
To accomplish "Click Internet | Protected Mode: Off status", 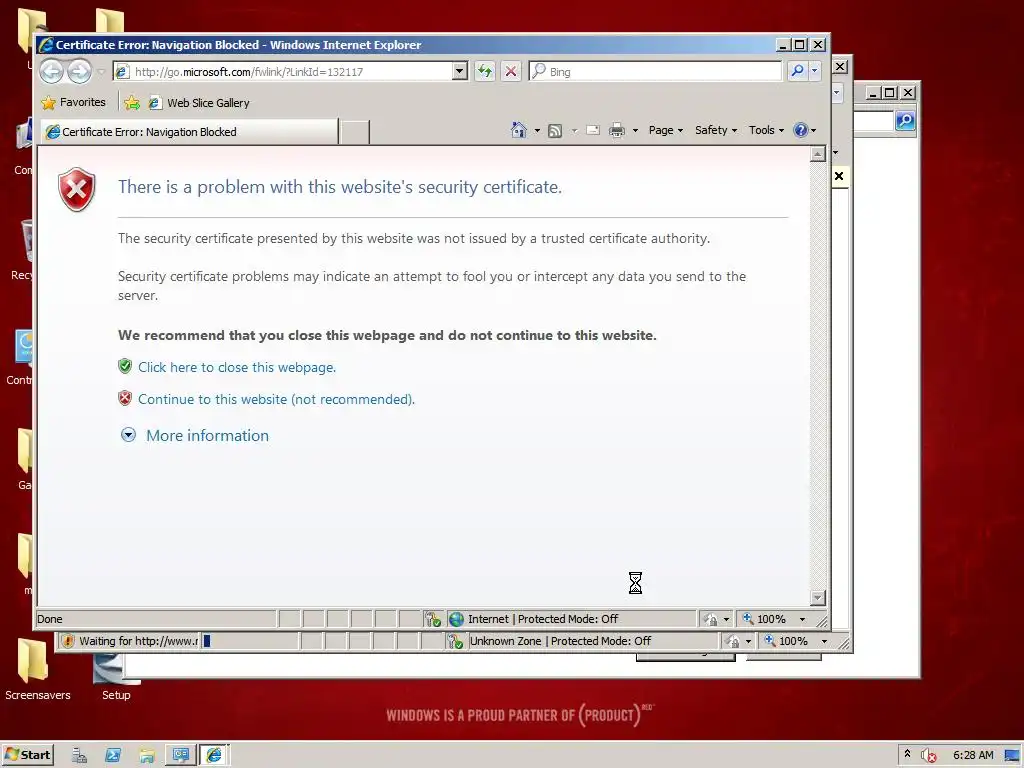I will (543, 619).
